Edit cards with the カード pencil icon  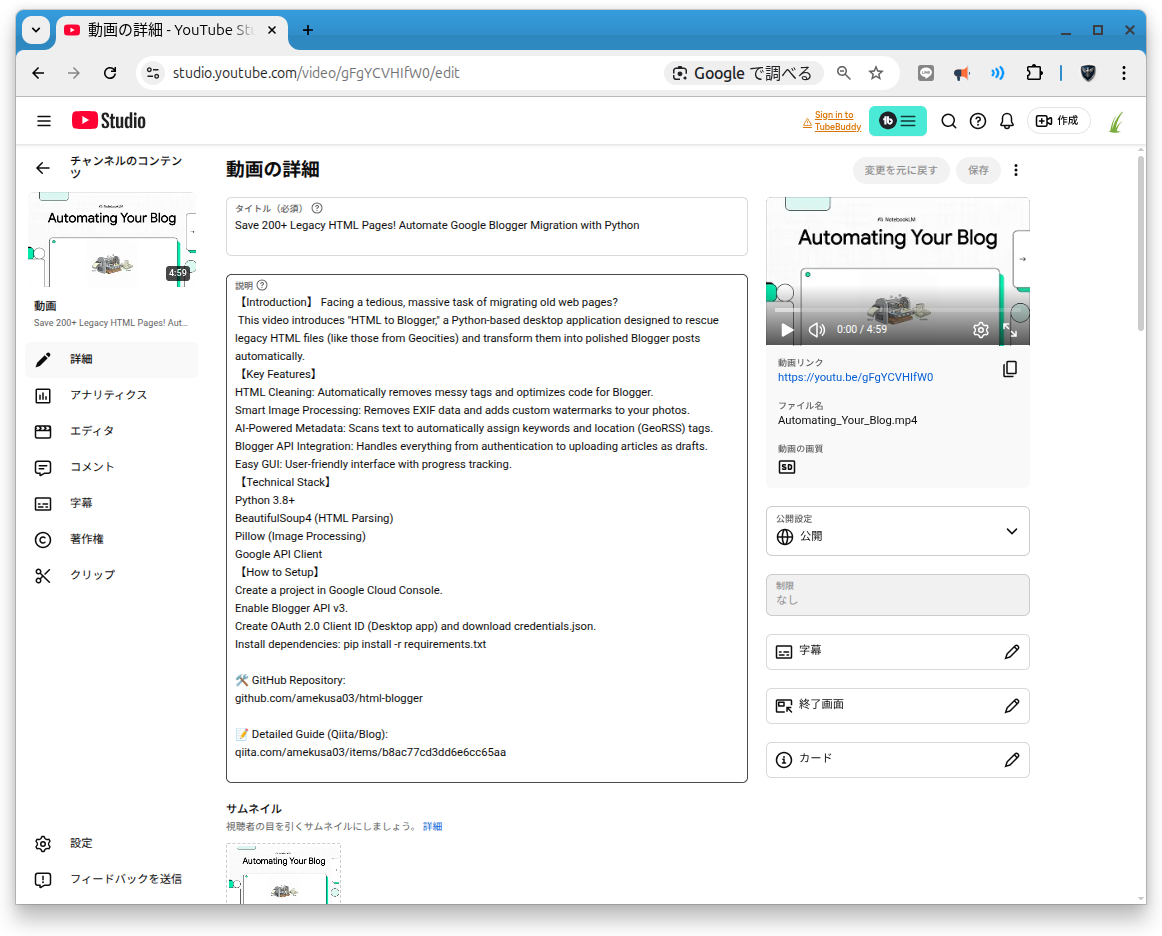(1011, 760)
